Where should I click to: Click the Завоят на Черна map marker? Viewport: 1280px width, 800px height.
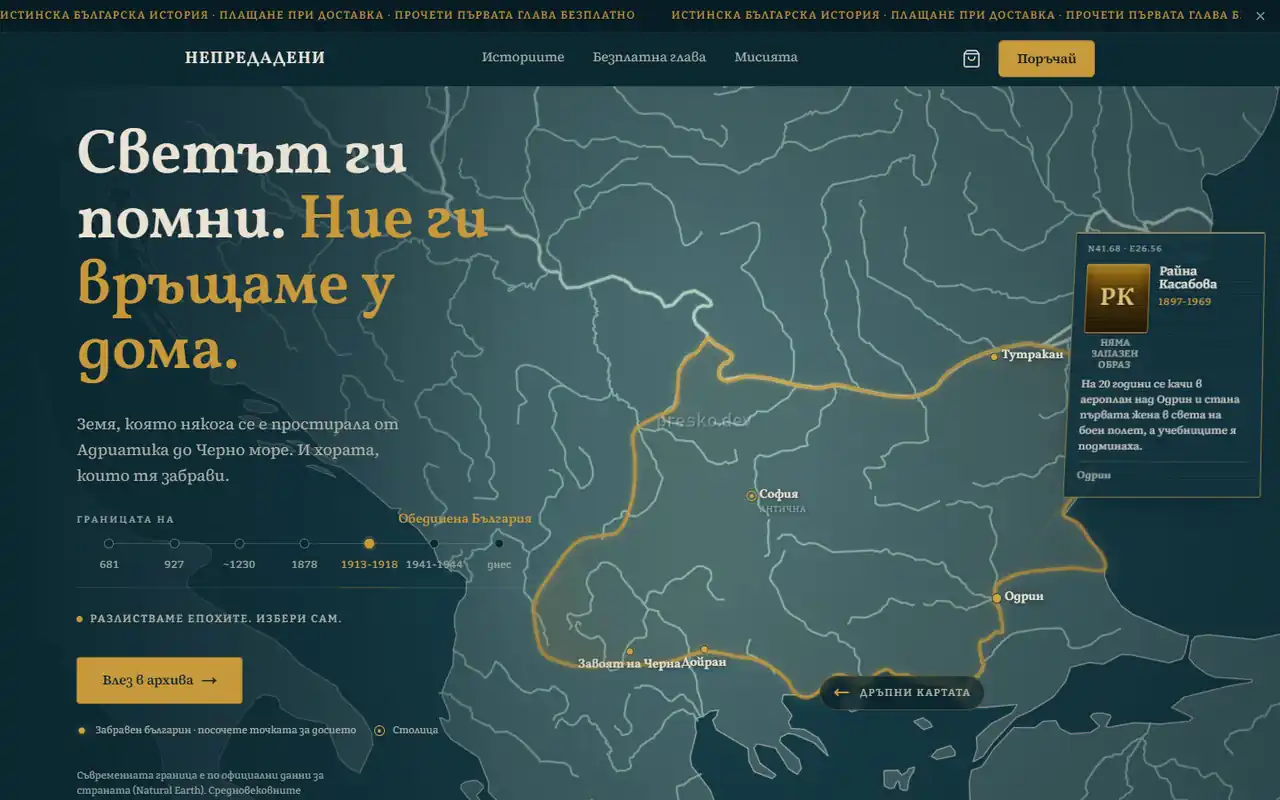point(629,651)
